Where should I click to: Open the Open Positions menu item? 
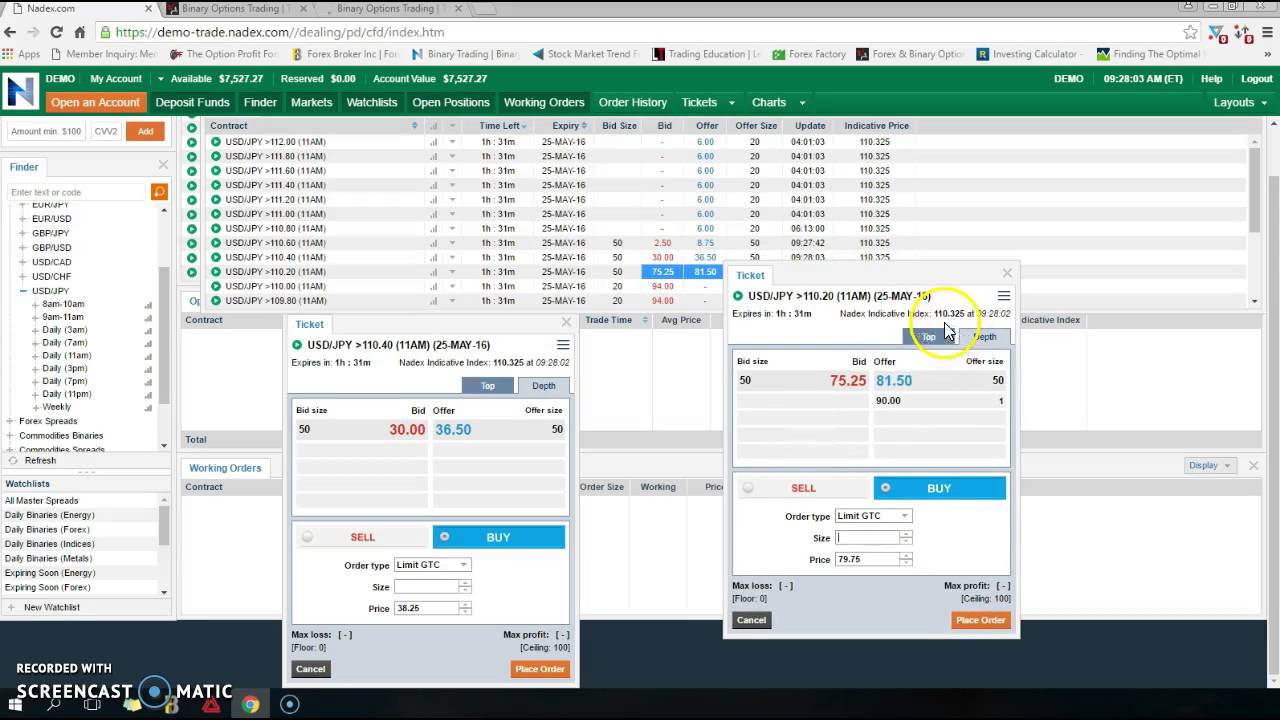click(x=451, y=102)
